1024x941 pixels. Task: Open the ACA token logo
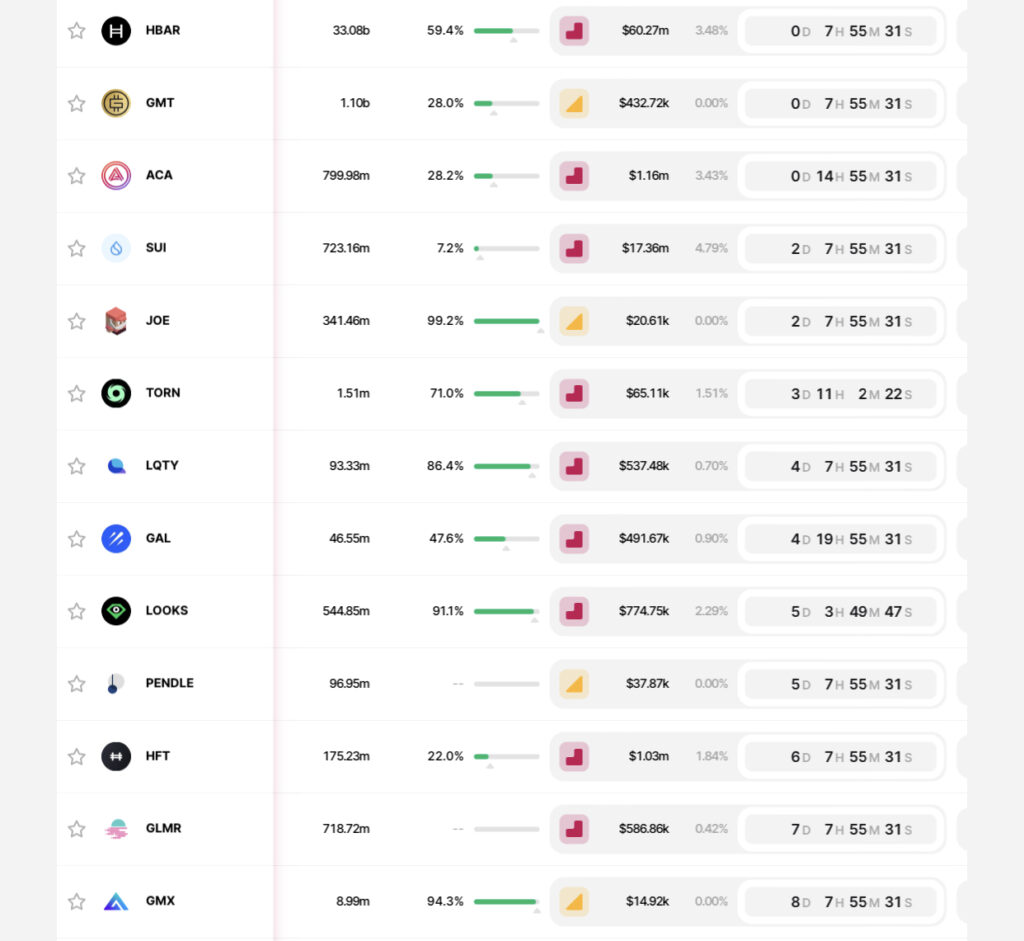click(116, 176)
